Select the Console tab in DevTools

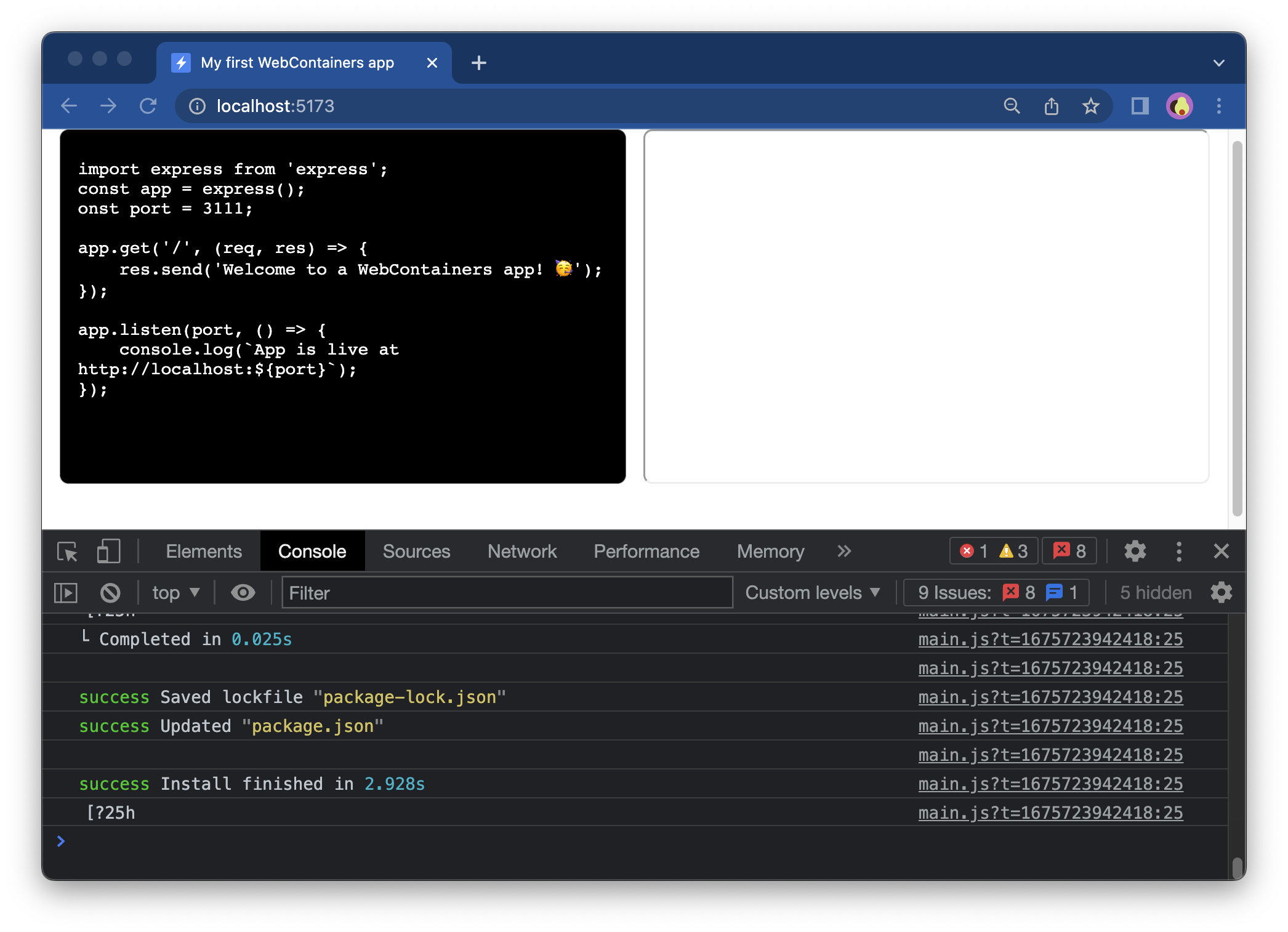[x=313, y=551]
